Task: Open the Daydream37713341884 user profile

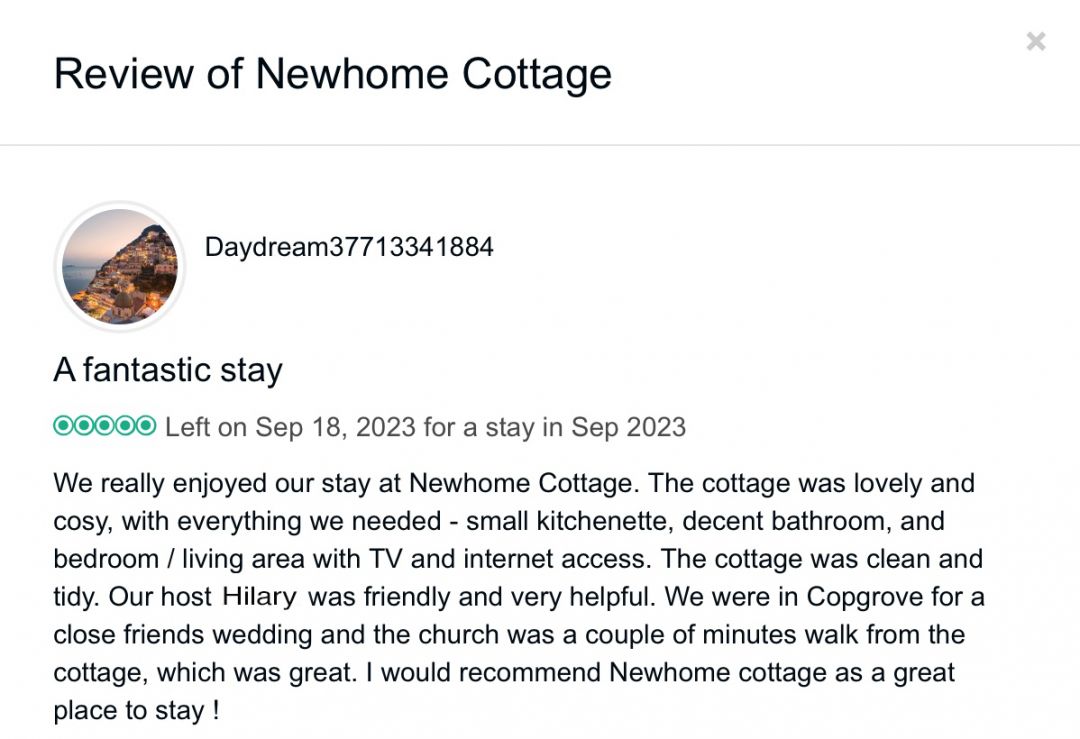Action: (x=349, y=247)
